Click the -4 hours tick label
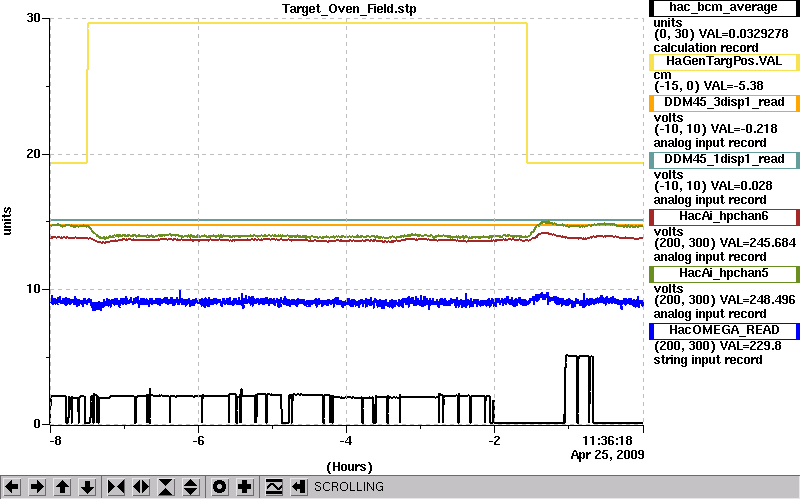Viewport: 800px width, 499px height. pos(346,440)
